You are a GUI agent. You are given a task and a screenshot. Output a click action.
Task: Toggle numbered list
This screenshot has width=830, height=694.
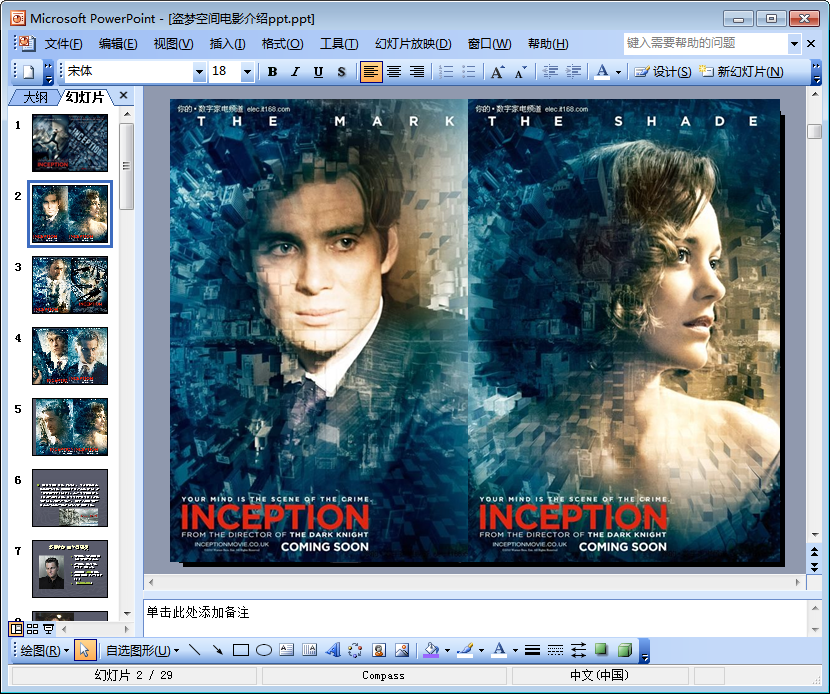tap(446, 71)
